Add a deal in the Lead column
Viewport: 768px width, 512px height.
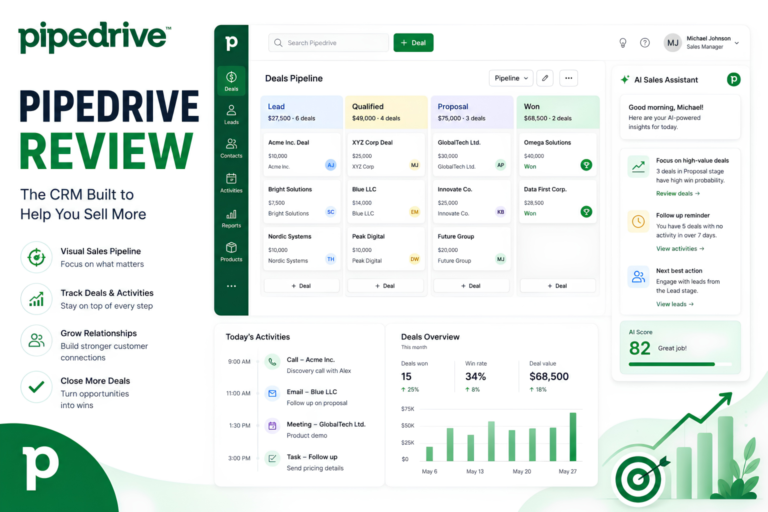pos(301,286)
